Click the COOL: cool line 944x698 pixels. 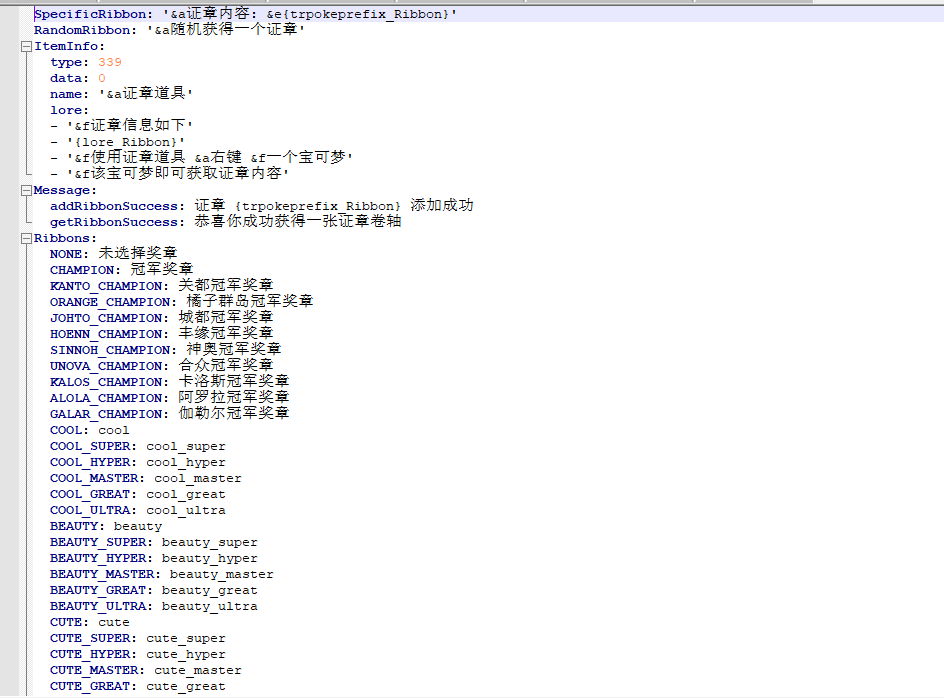pyautogui.click(x=89, y=430)
